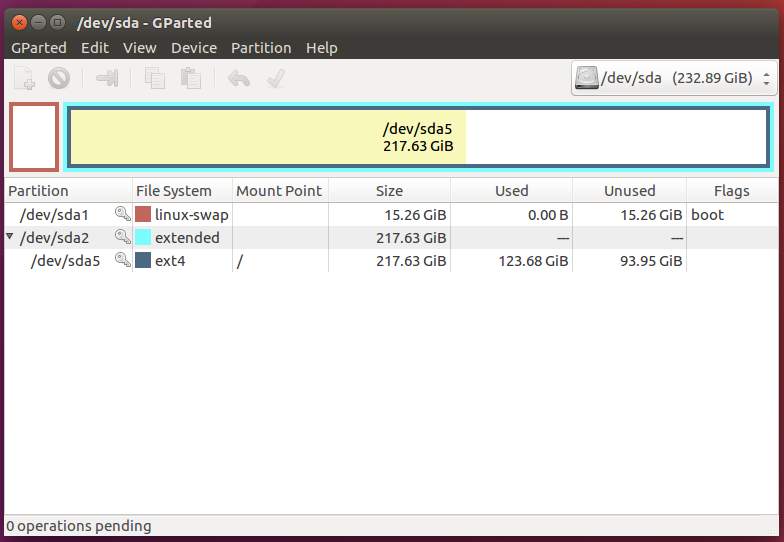
Task: Click the 93.95 GiB unused value
Action: [651, 261]
